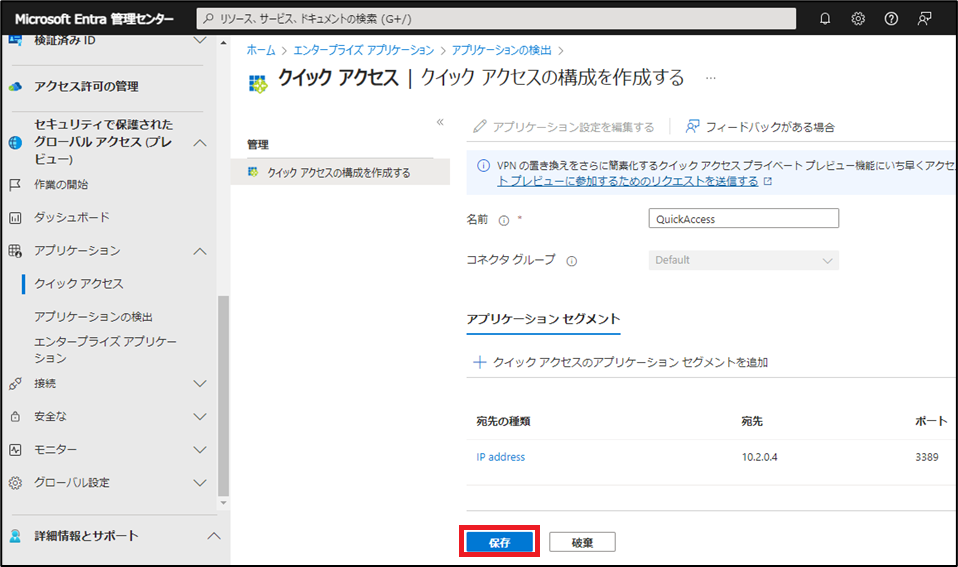
Task: Click the lock icon beside 安全な
Action: click(15, 417)
